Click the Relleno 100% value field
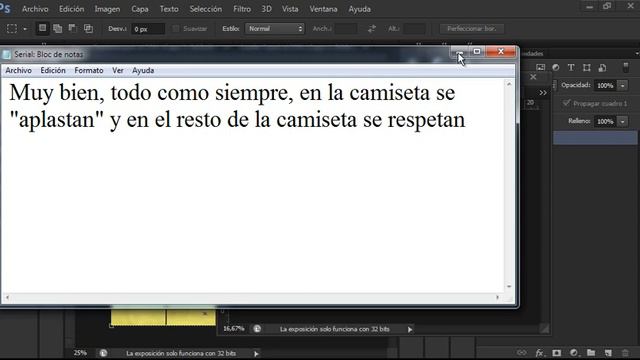 click(606, 122)
